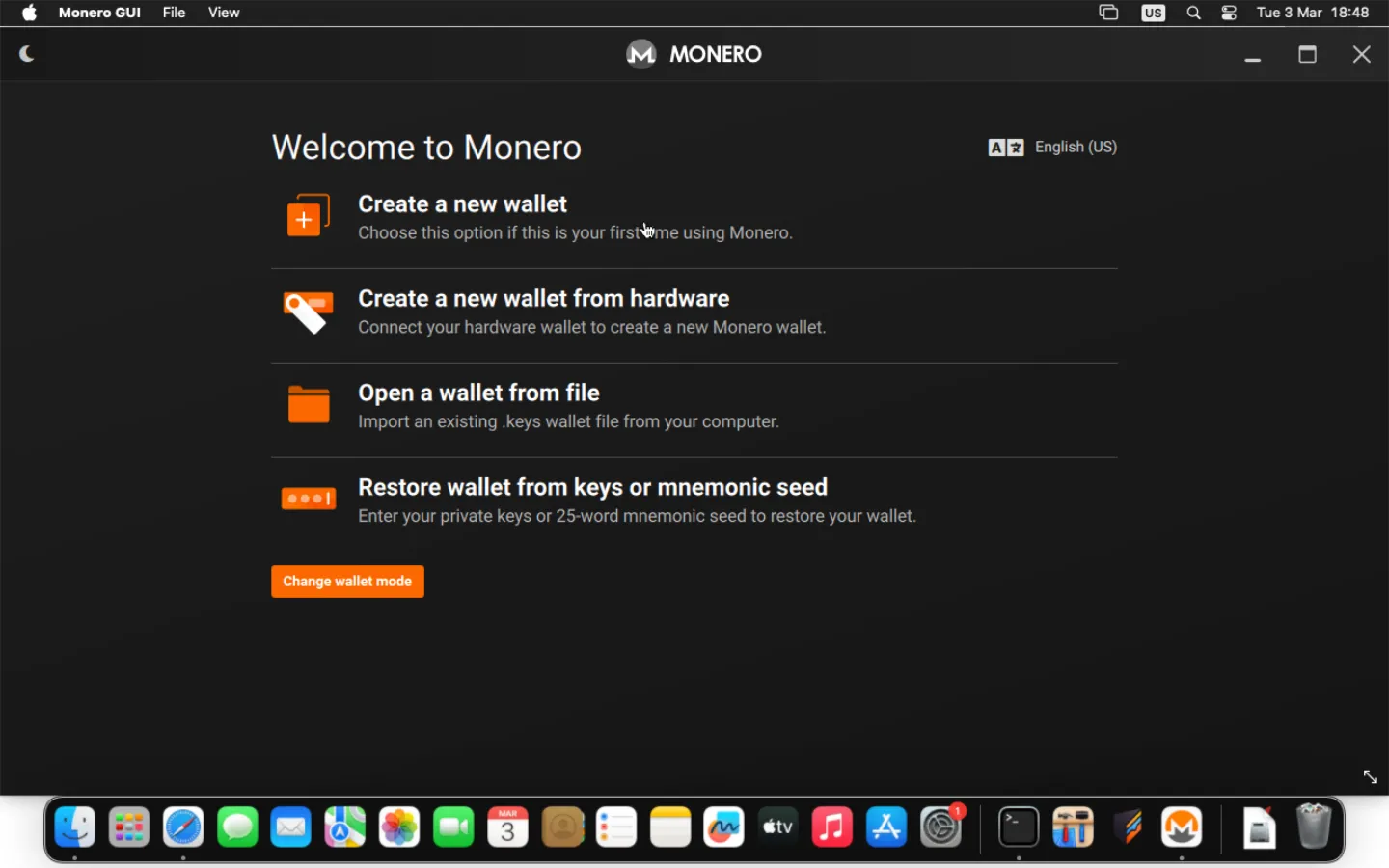Screen dimensions: 1389x868
Task: Open the Apple menu
Action: 29,13
